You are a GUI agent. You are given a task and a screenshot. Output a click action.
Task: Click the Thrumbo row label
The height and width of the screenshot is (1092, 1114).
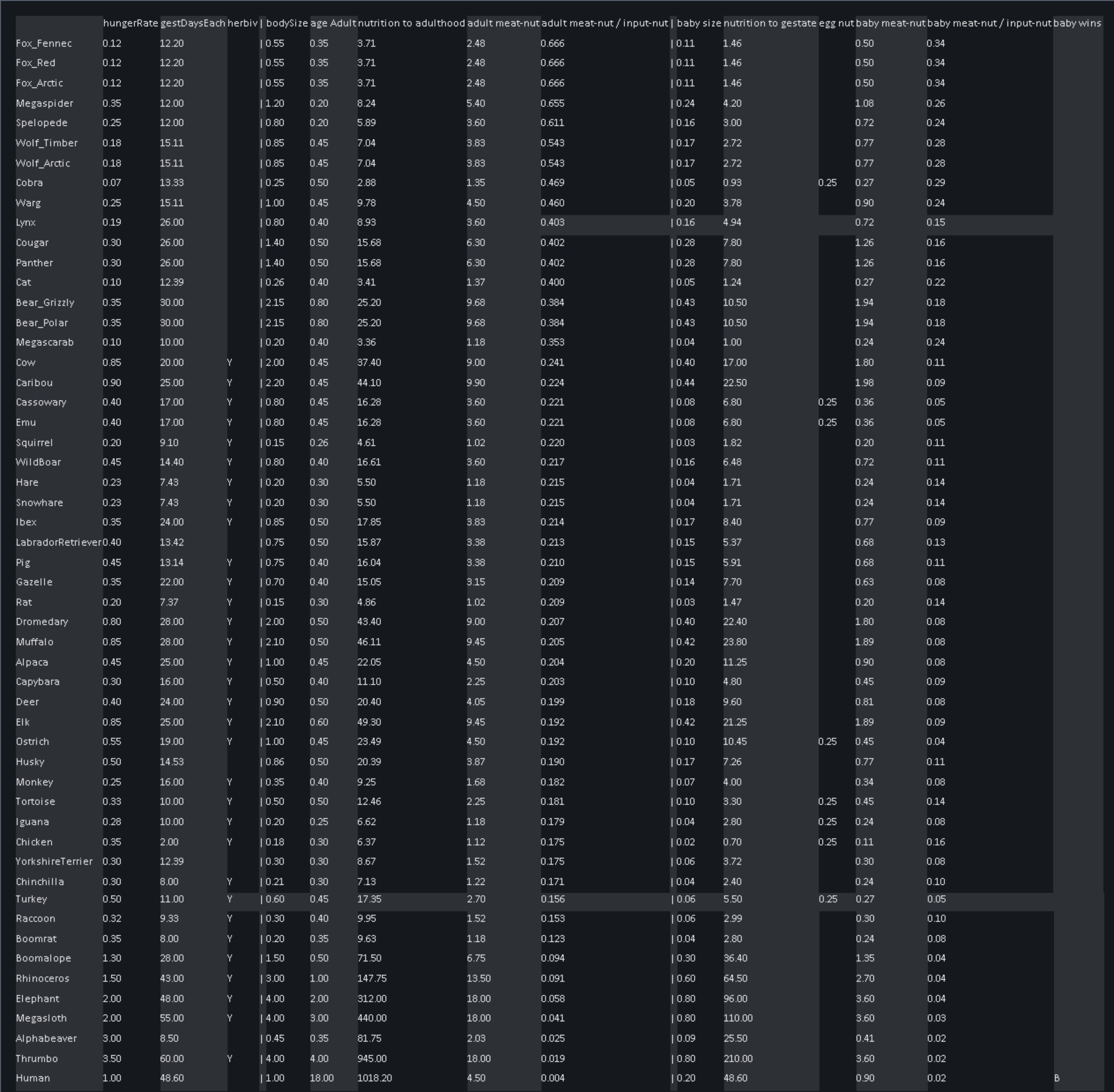click(37, 1058)
